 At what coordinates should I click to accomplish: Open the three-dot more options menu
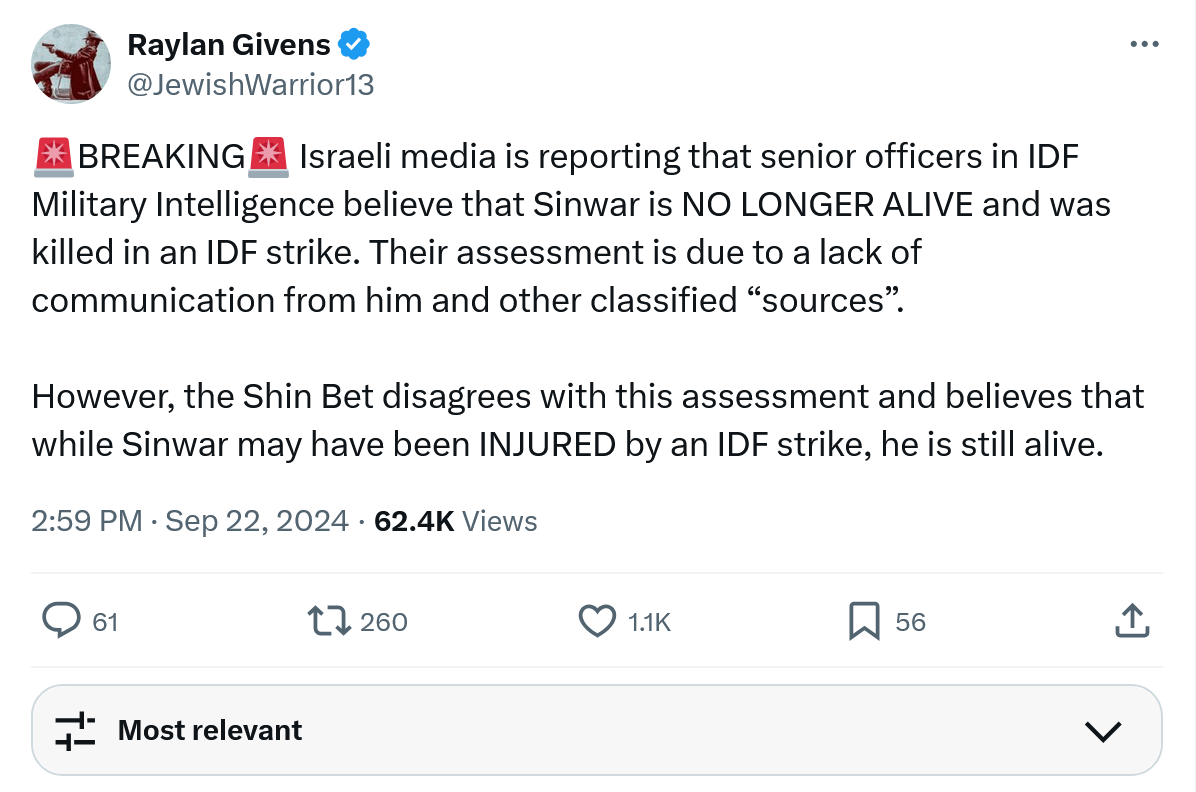point(1144,45)
